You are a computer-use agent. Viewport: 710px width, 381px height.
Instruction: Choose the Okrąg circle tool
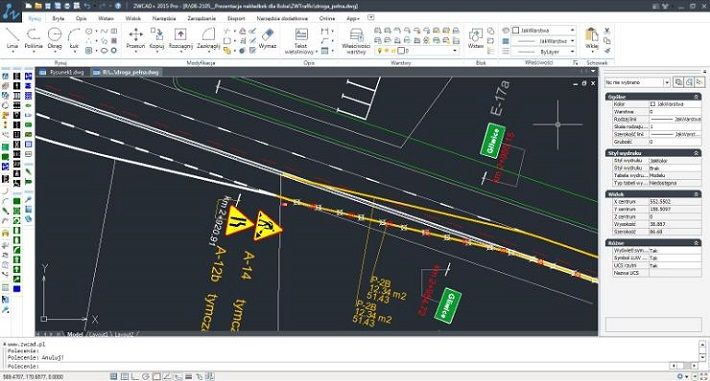[55, 38]
